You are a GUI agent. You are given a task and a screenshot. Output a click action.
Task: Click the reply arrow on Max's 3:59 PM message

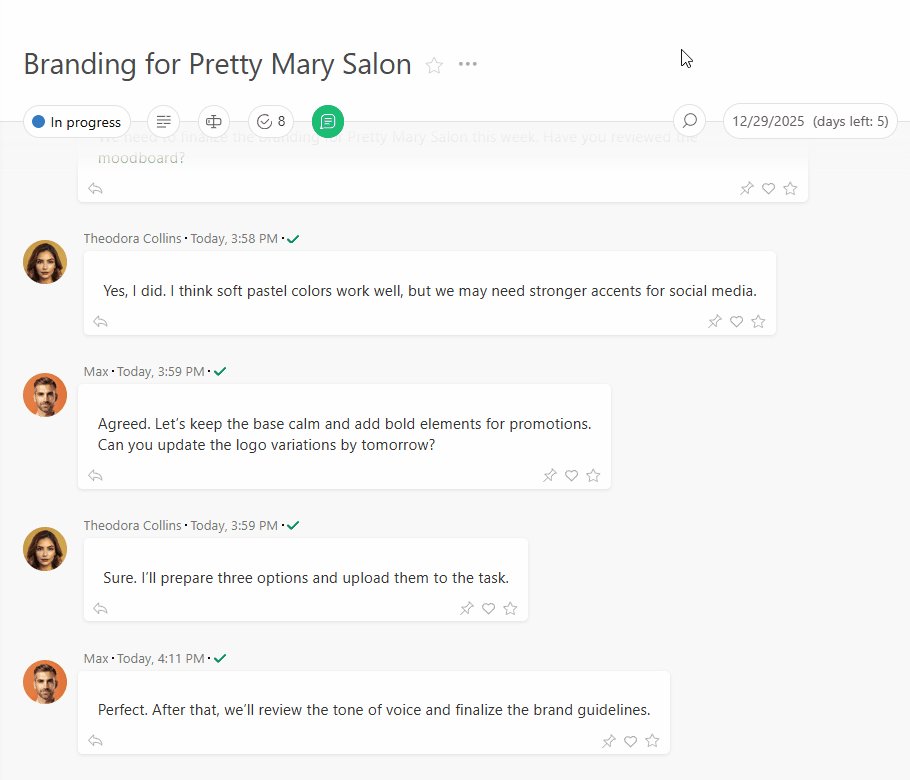pos(95,476)
